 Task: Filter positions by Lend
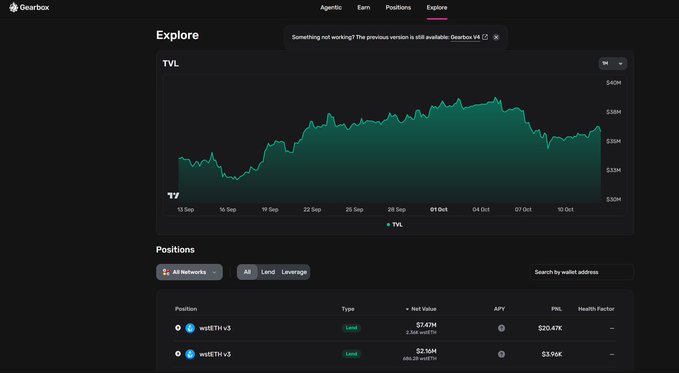(x=268, y=272)
